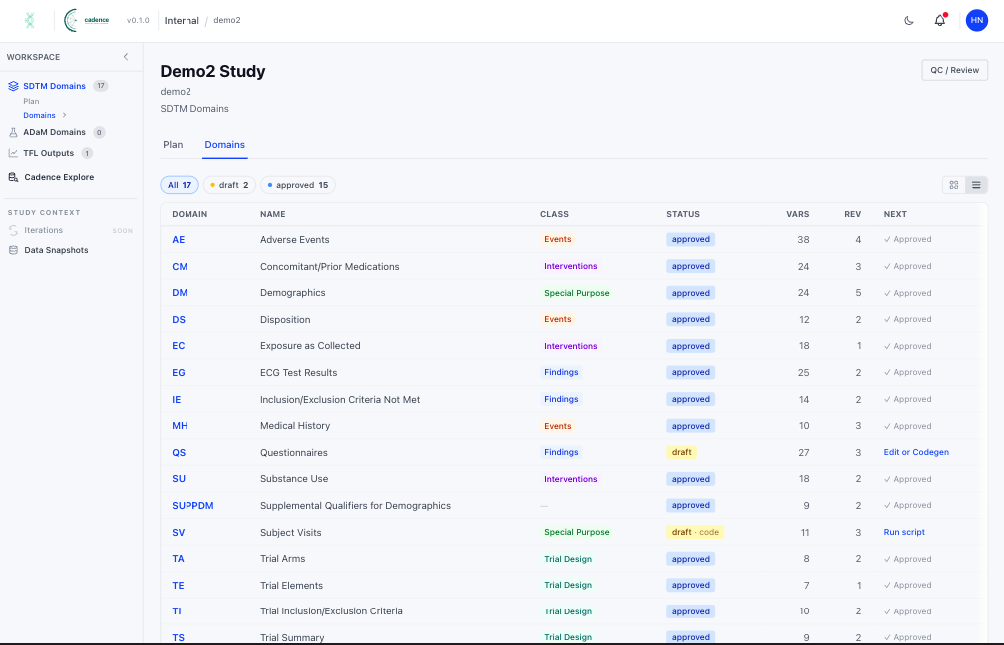
Task: Click the ADaM Domains flask icon
Action: click(x=13, y=133)
